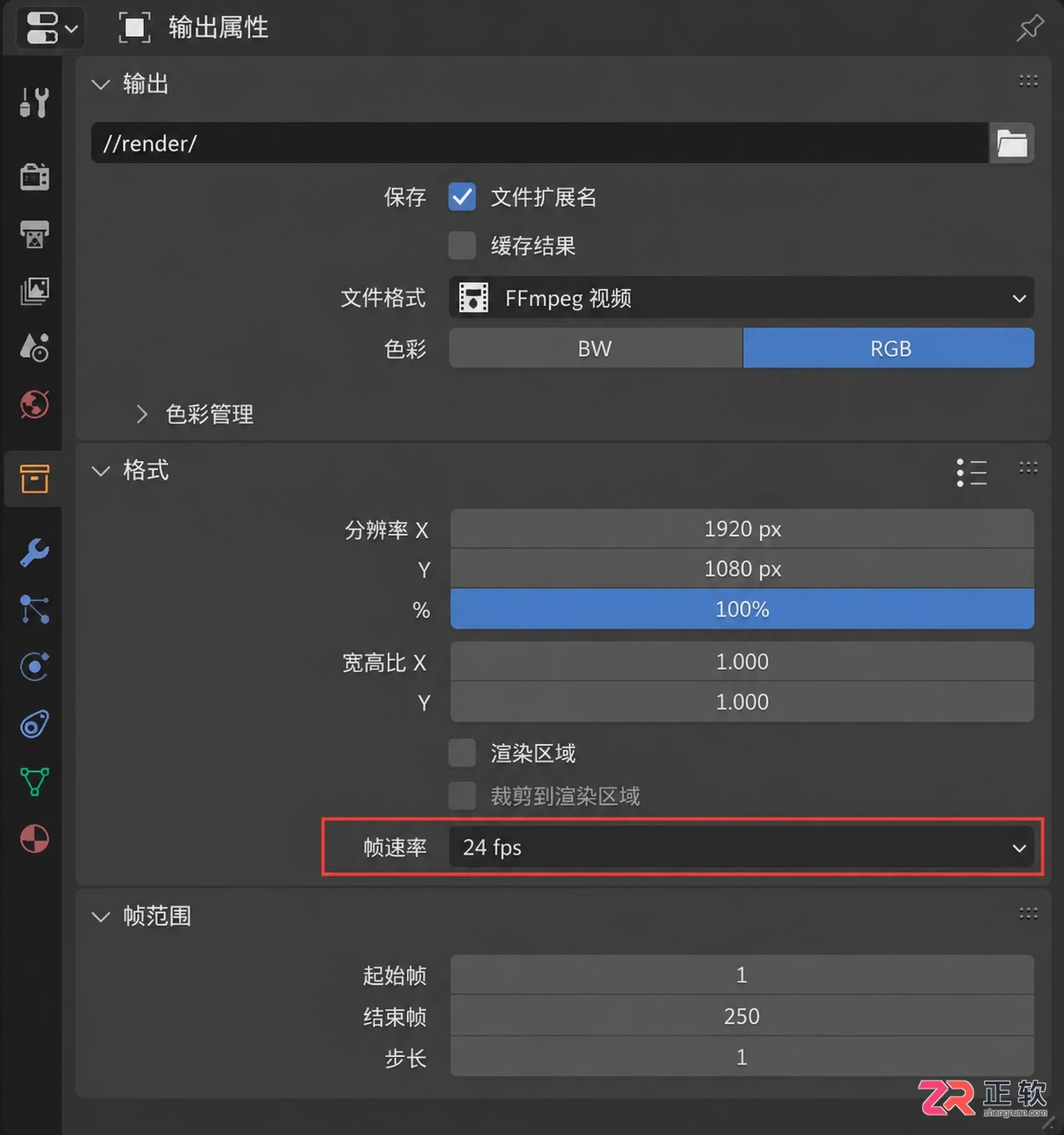Open the World properties tab

(x=34, y=404)
